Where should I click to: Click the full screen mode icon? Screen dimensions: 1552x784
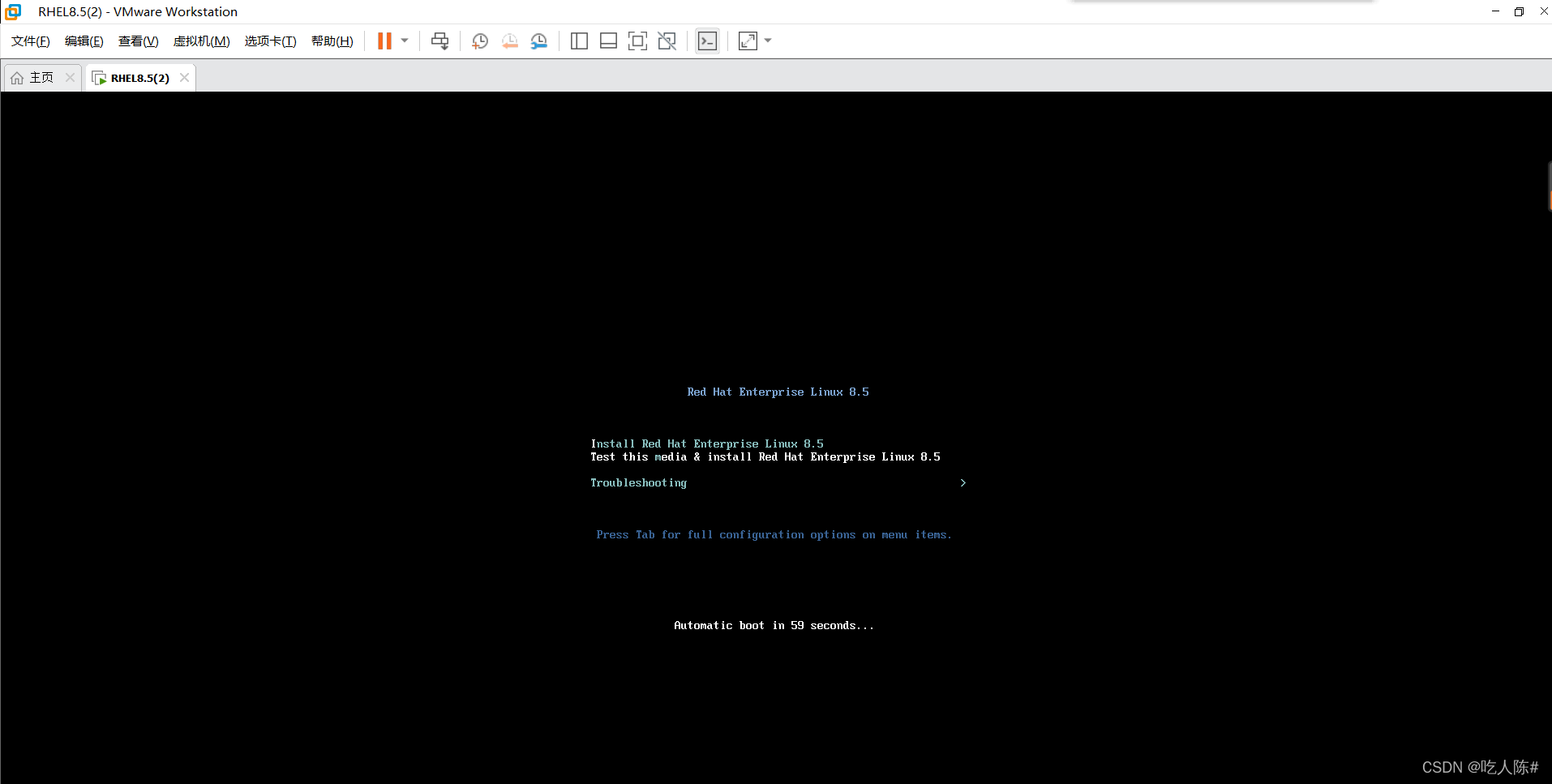coord(637,41)
